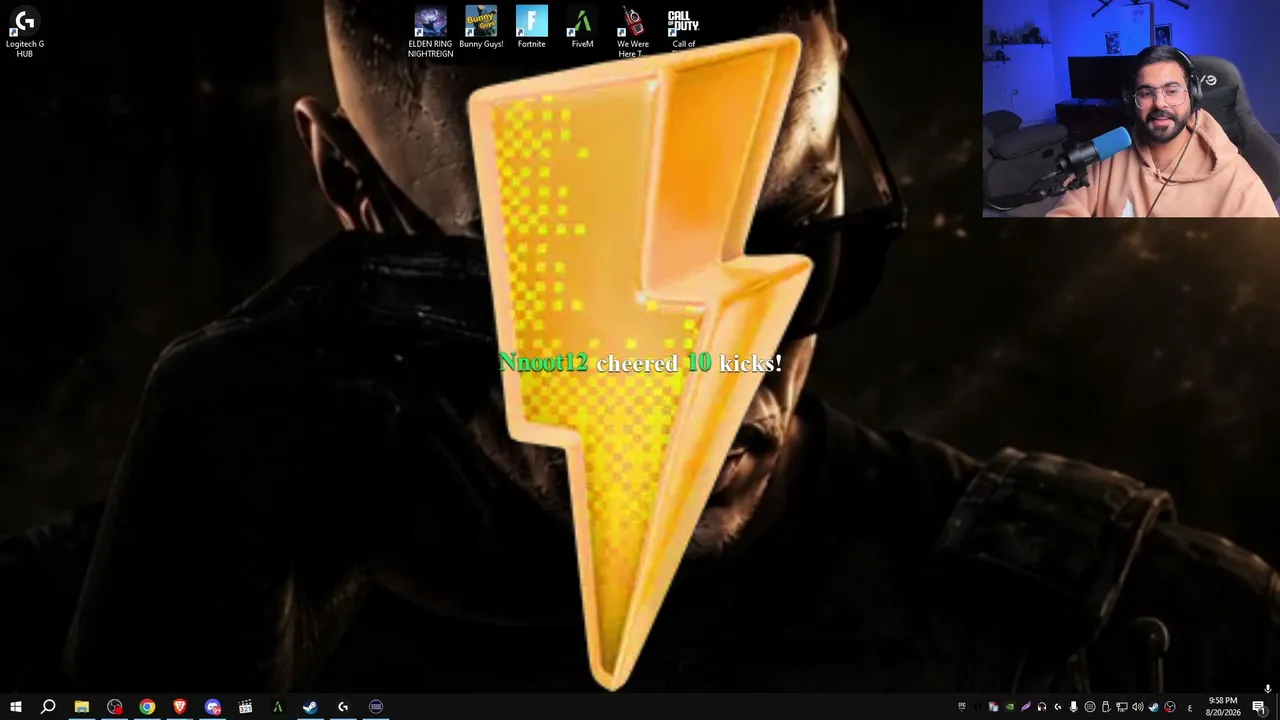Open the network status tray icon
Viewport: 1280px width, 720px height.
(x=1121, y=707)
